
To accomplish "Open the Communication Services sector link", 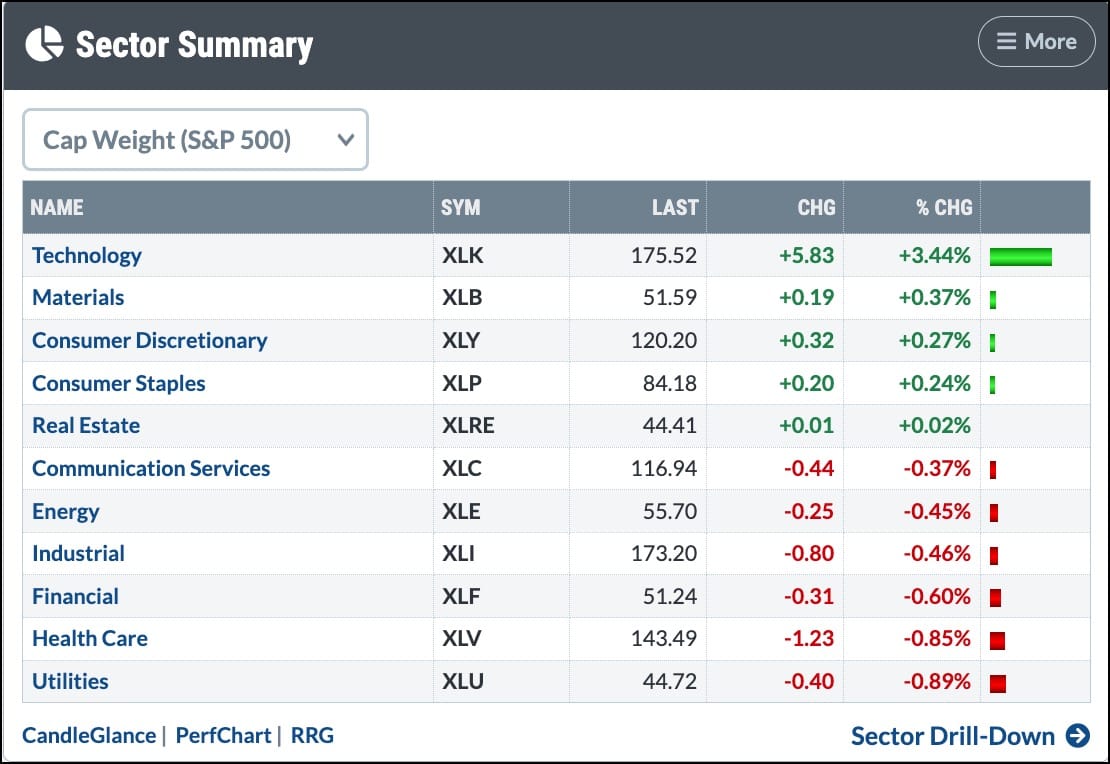I will pos(151,468).
